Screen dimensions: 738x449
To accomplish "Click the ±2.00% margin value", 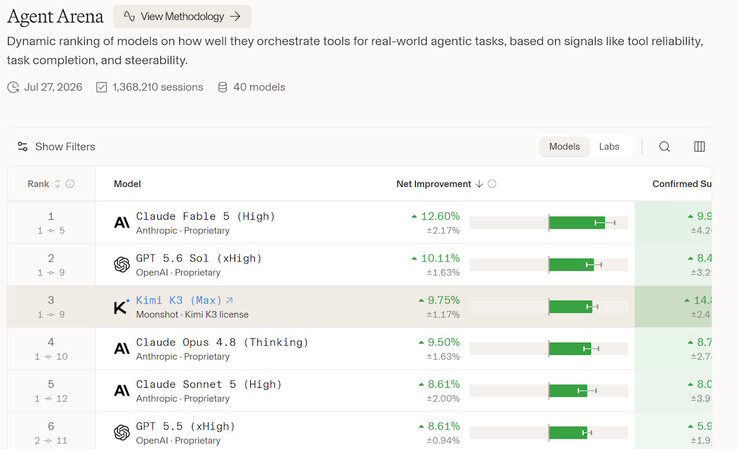I will pos(443,399).
